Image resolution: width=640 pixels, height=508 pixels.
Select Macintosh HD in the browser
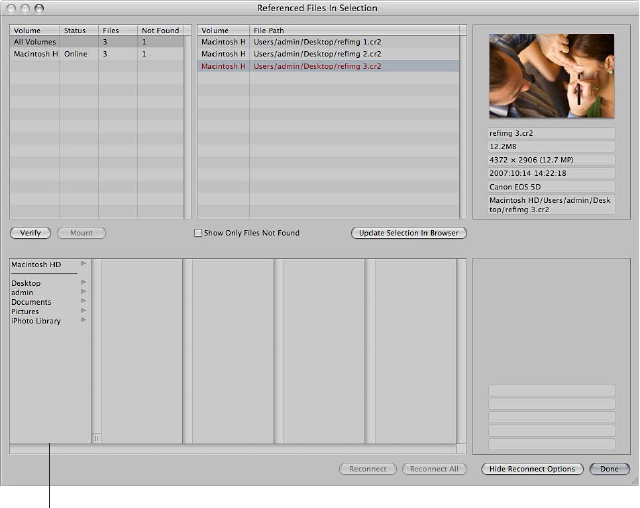(x=36, y=264)
